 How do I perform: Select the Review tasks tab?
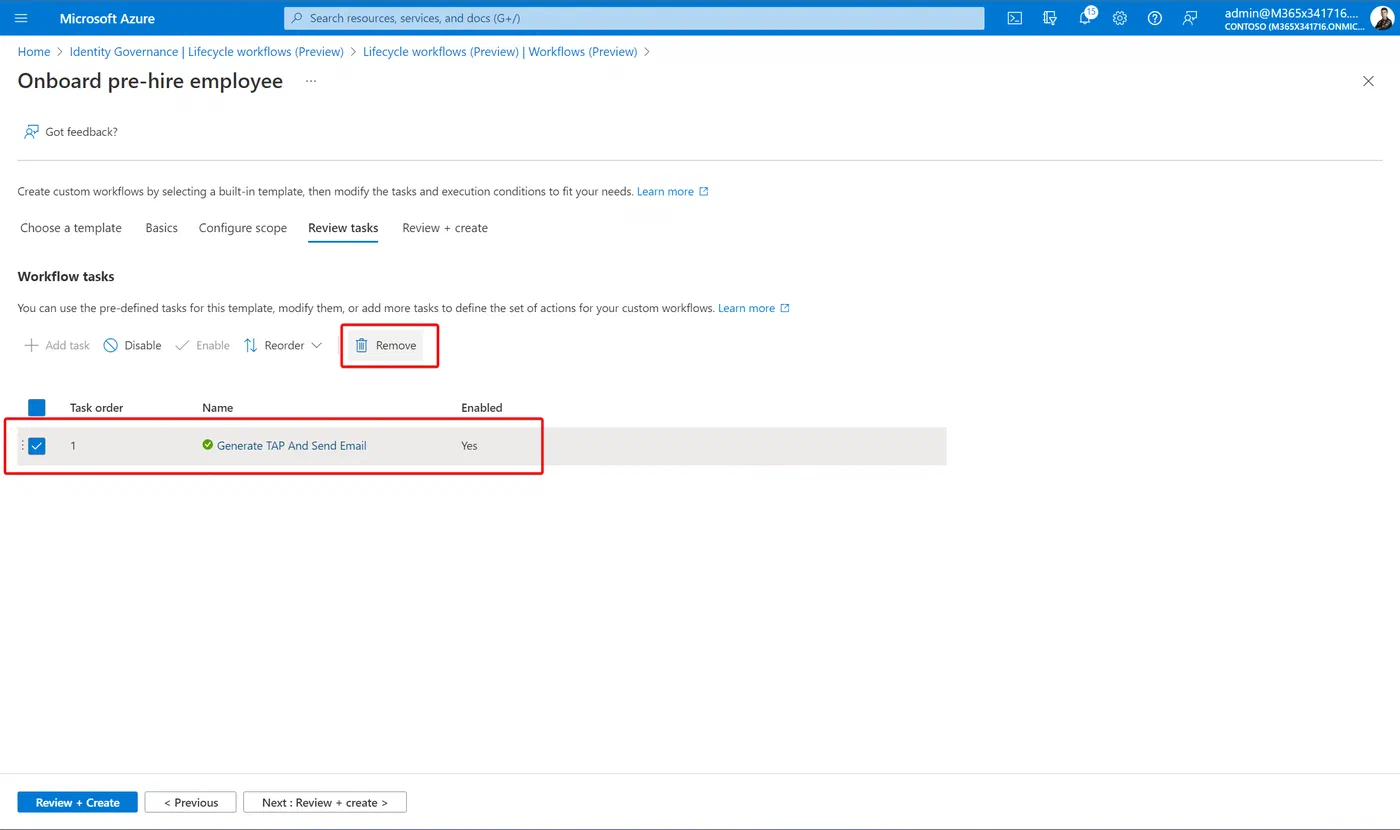click(343, 228)
